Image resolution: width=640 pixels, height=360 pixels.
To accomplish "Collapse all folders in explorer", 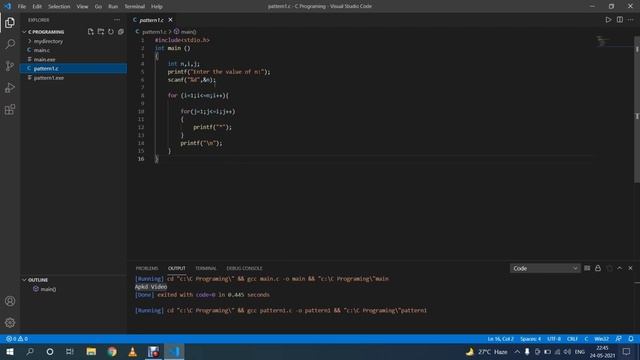I will click(x=121, y=32).
